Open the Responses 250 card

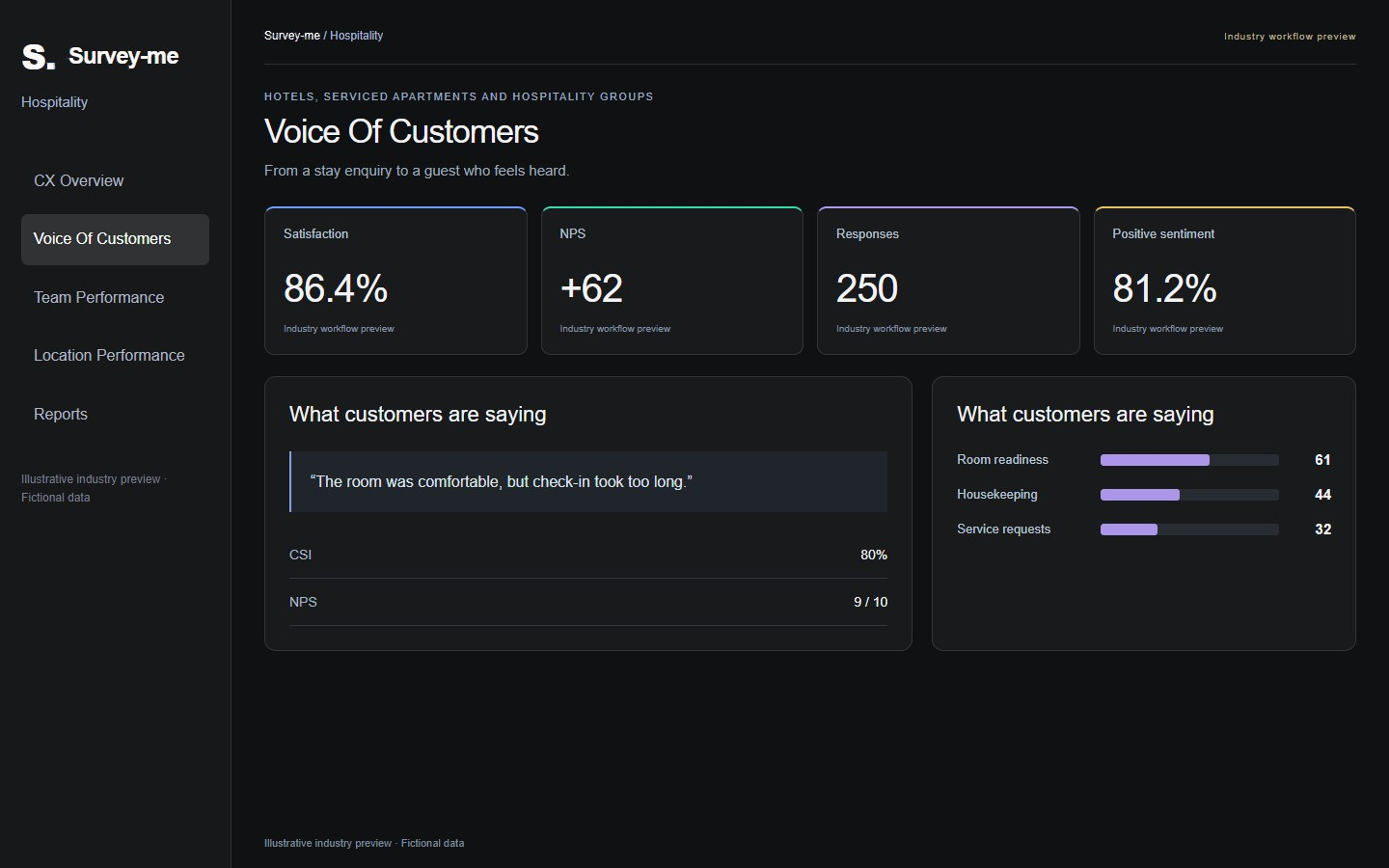tap(948, 281)
